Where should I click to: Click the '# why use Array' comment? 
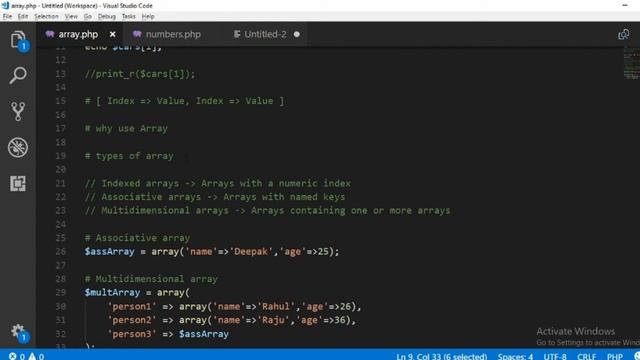[x=126, y=129]
